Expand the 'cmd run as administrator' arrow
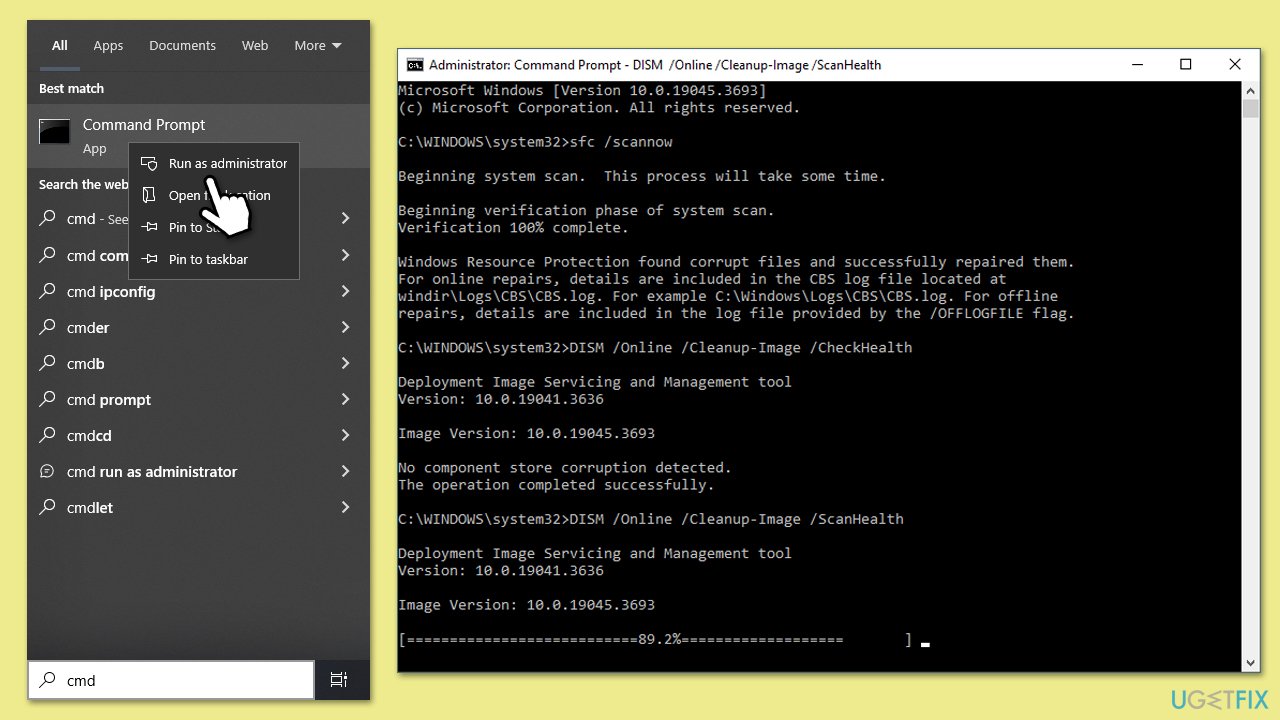1280x720 pixels. click(345, 471)
